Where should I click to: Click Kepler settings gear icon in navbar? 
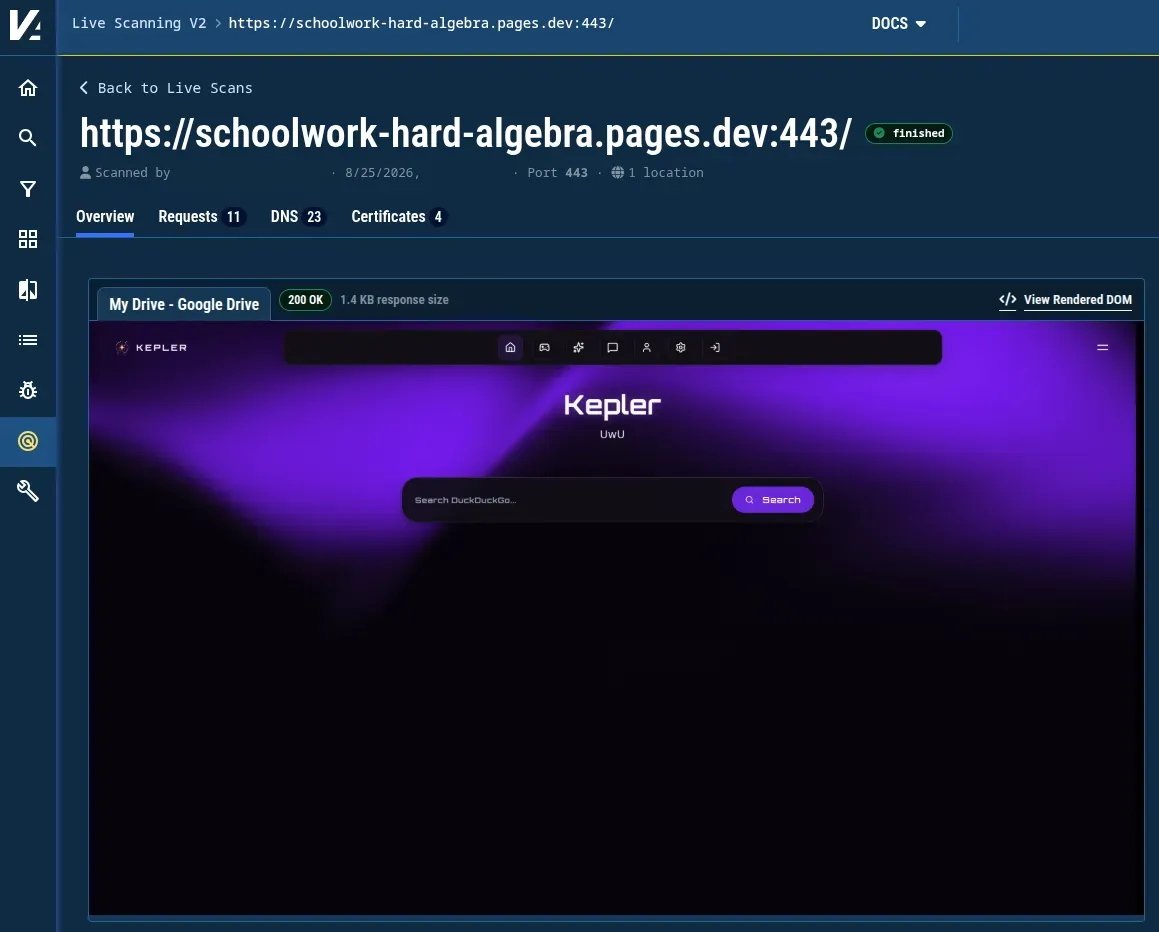click(681, 347)
